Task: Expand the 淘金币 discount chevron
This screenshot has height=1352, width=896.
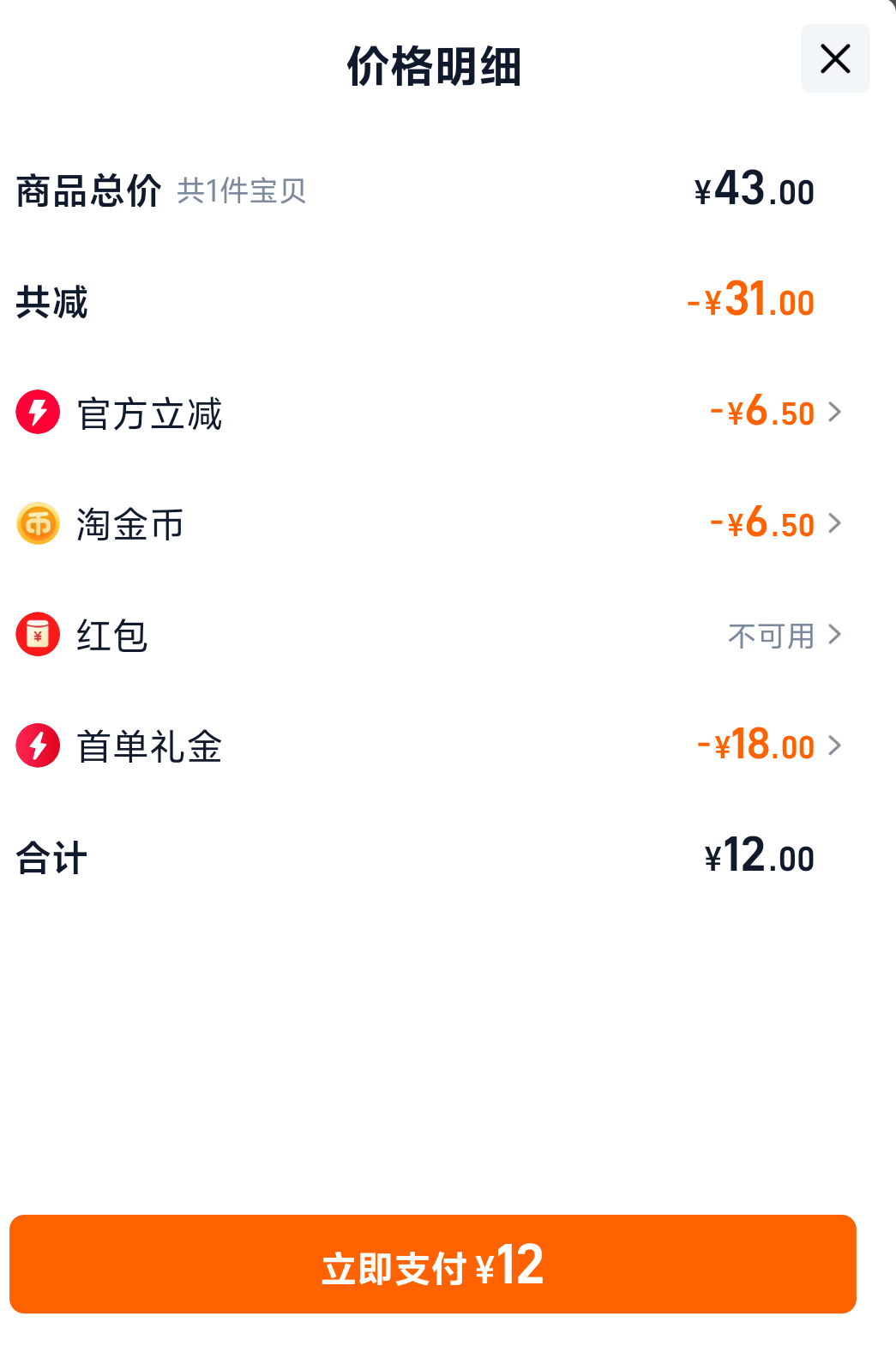Action: pos(834,522)
